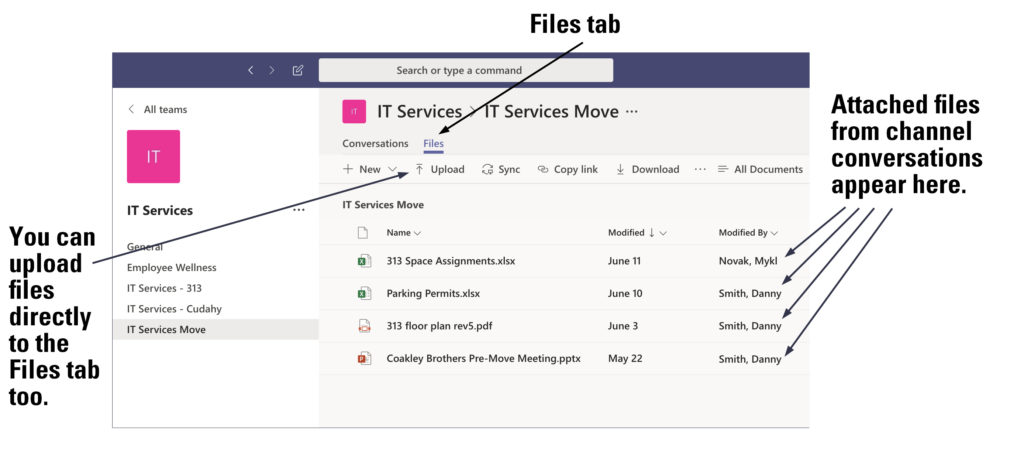Select the Files tab
The image size is (1024, 452).
coord(433,144)
